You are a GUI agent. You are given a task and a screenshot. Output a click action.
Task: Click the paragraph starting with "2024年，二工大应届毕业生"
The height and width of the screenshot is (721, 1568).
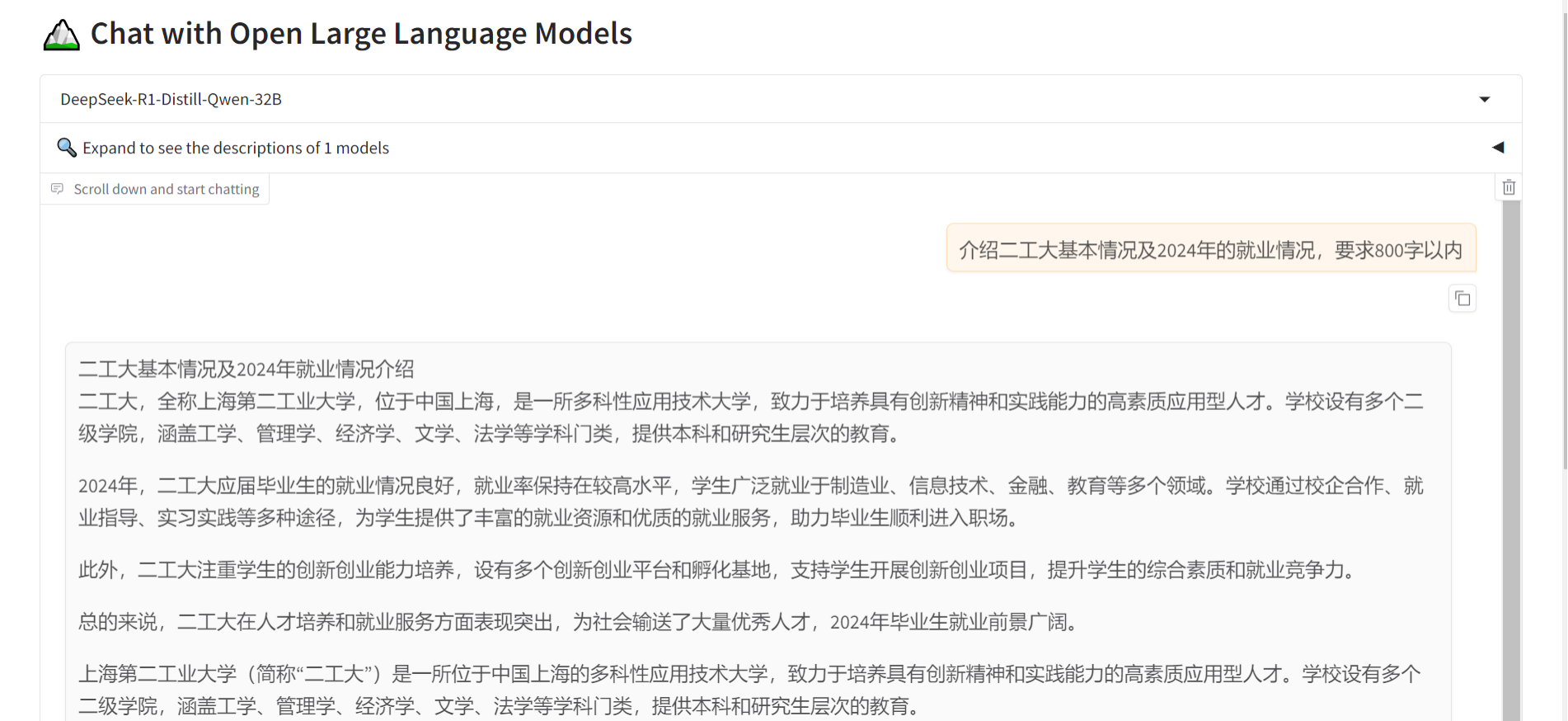click(750, 502)
